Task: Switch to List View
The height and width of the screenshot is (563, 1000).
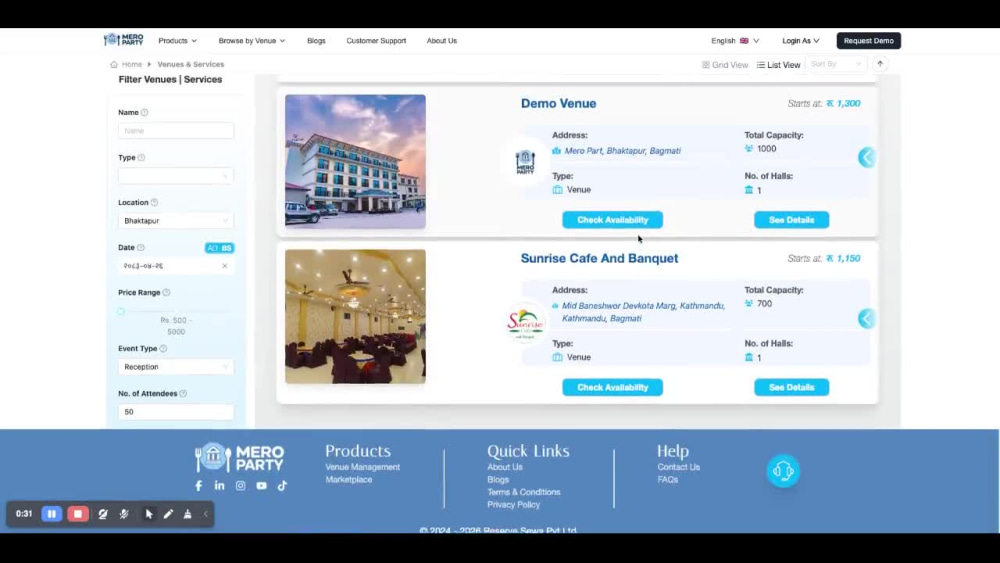Action: (779, 65)
